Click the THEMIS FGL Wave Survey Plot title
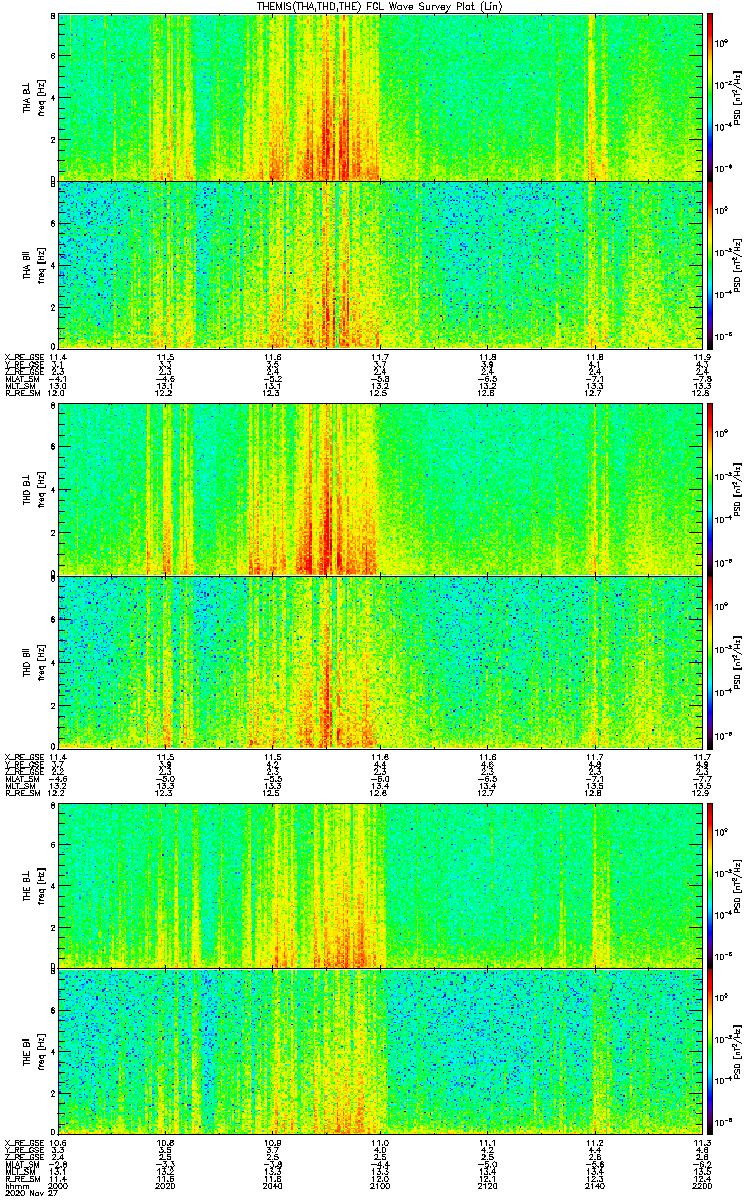The width and height of the screenshot is (750, 1200). (381, 7)
